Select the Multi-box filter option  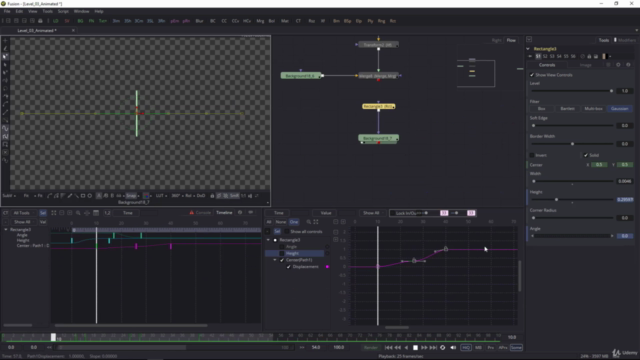point(593,109)
